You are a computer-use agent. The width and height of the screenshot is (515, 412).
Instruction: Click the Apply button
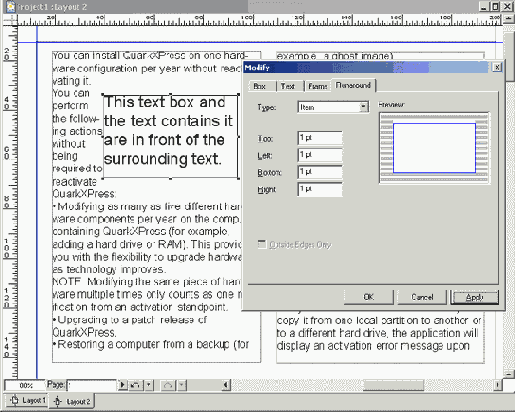click(x=474, y=297)
